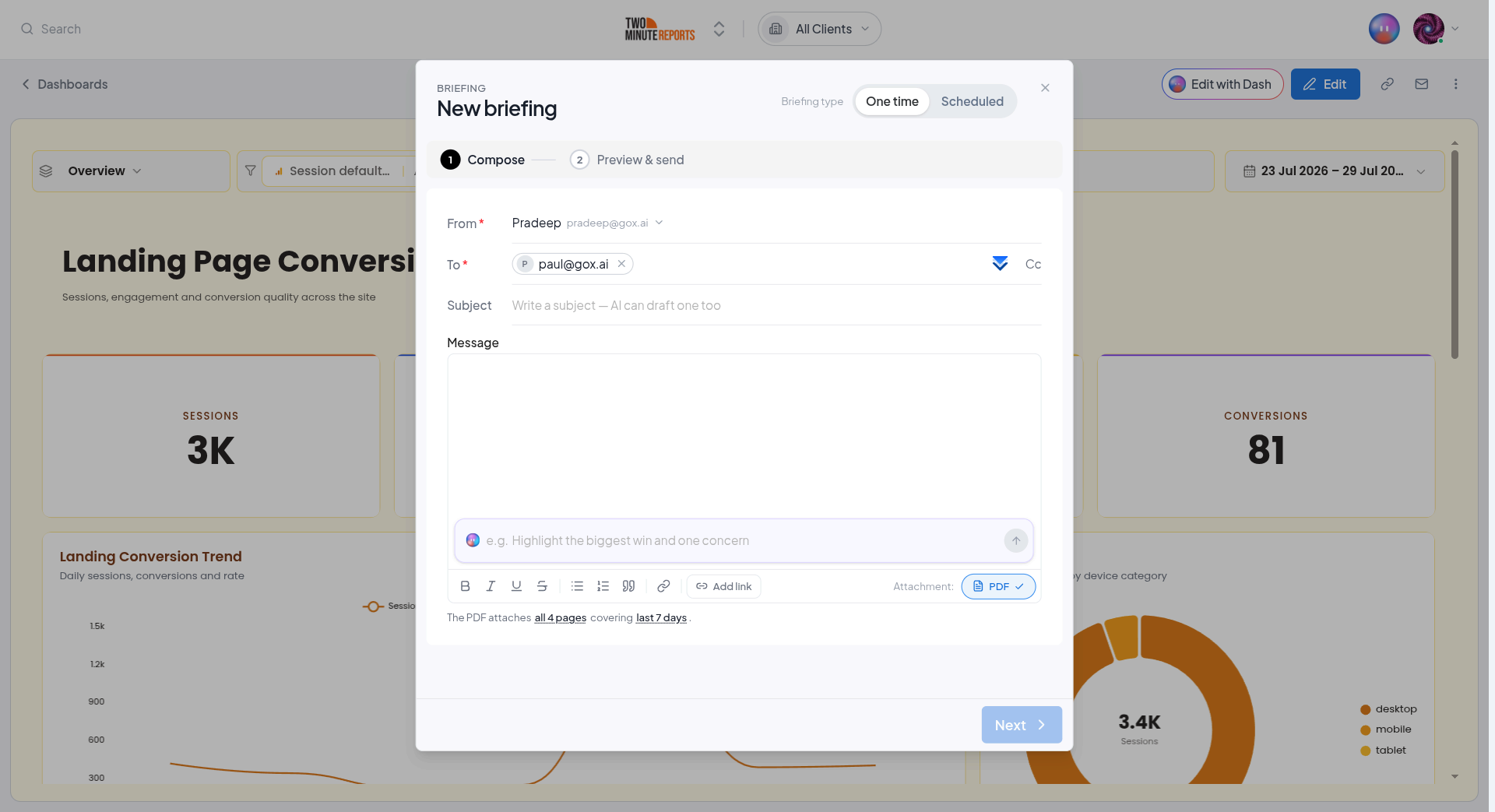
Task: Click the Landing Conversion Trend title
Action: (x=150, y=556)
